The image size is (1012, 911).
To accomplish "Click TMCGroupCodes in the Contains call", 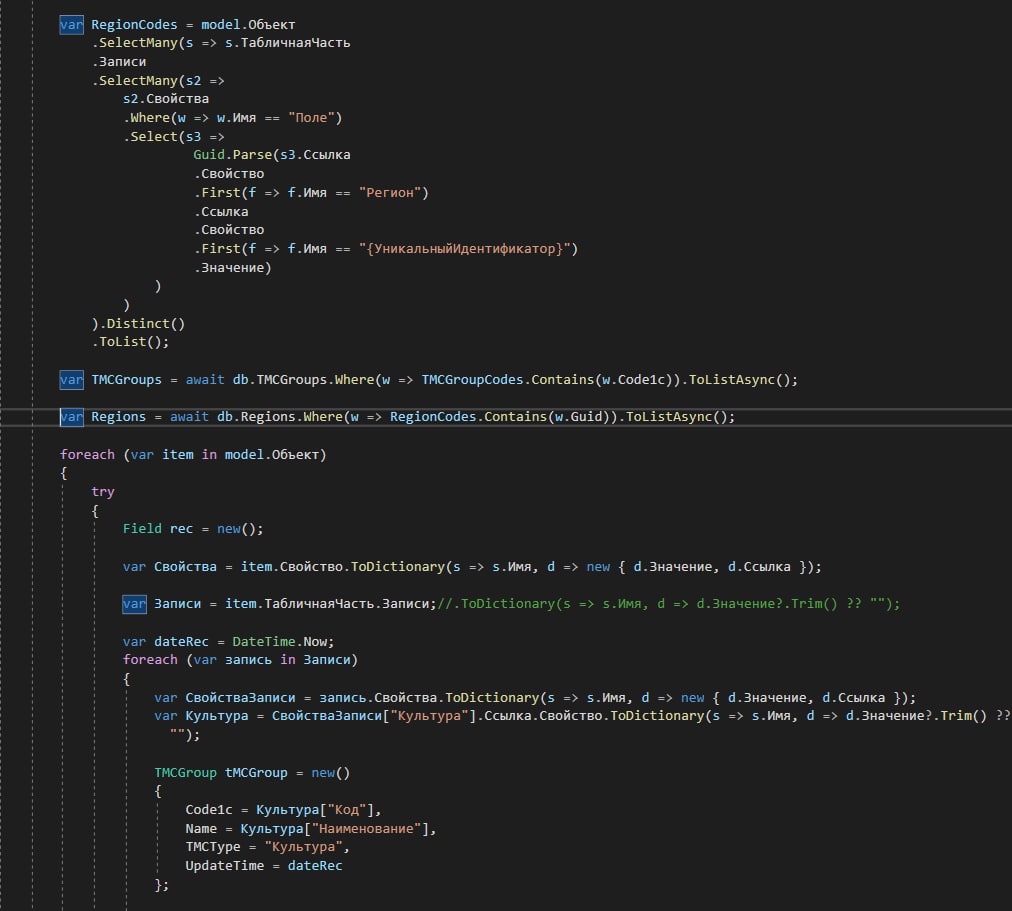I will point(472,380).
